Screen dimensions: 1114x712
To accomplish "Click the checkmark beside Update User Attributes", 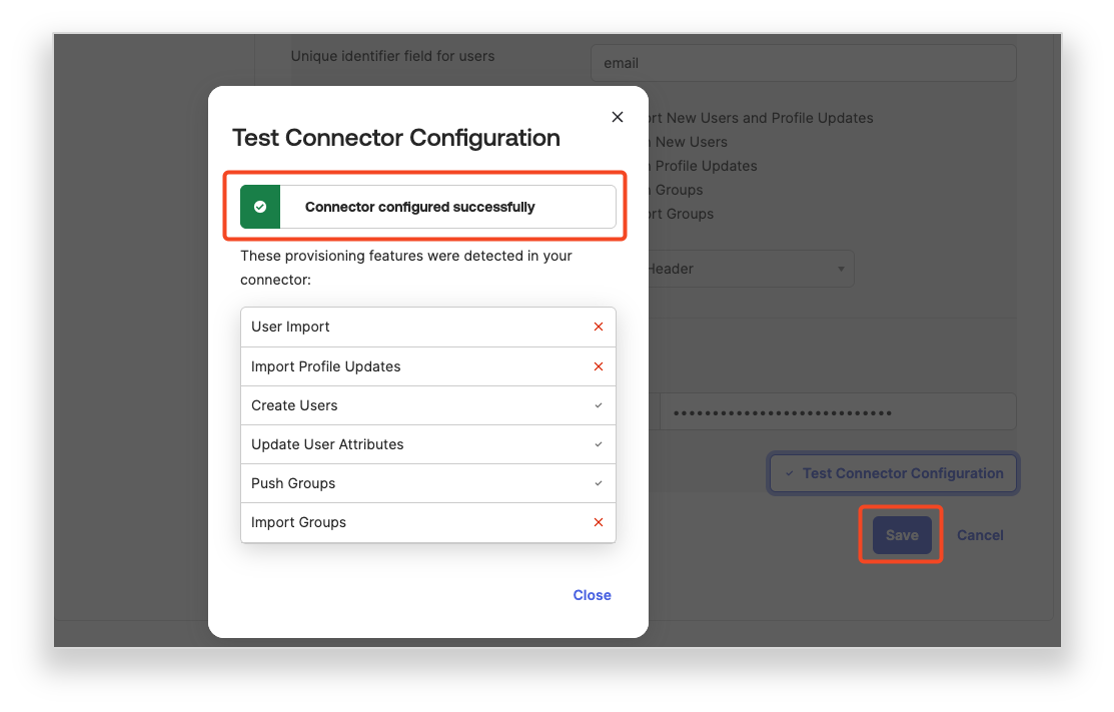I will coord(598,445).
